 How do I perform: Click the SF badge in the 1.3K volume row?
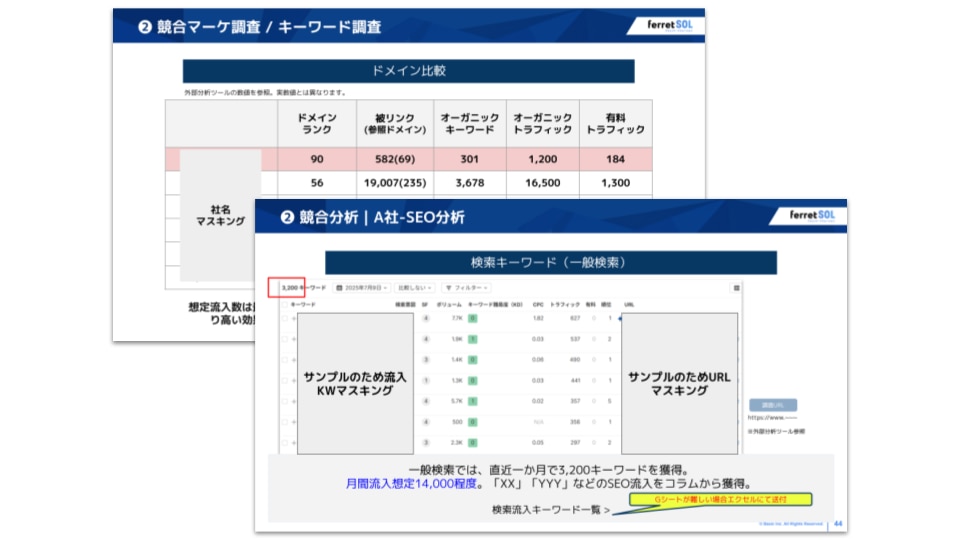(x=425, y=380)
